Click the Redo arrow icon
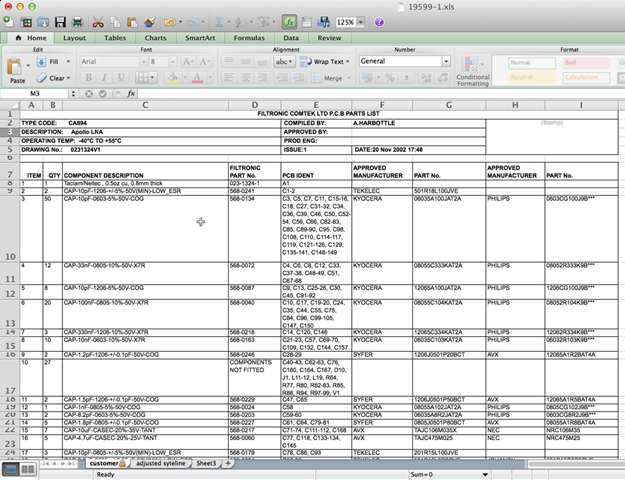This screenshot has width=625, height=480. click(193, 22)
